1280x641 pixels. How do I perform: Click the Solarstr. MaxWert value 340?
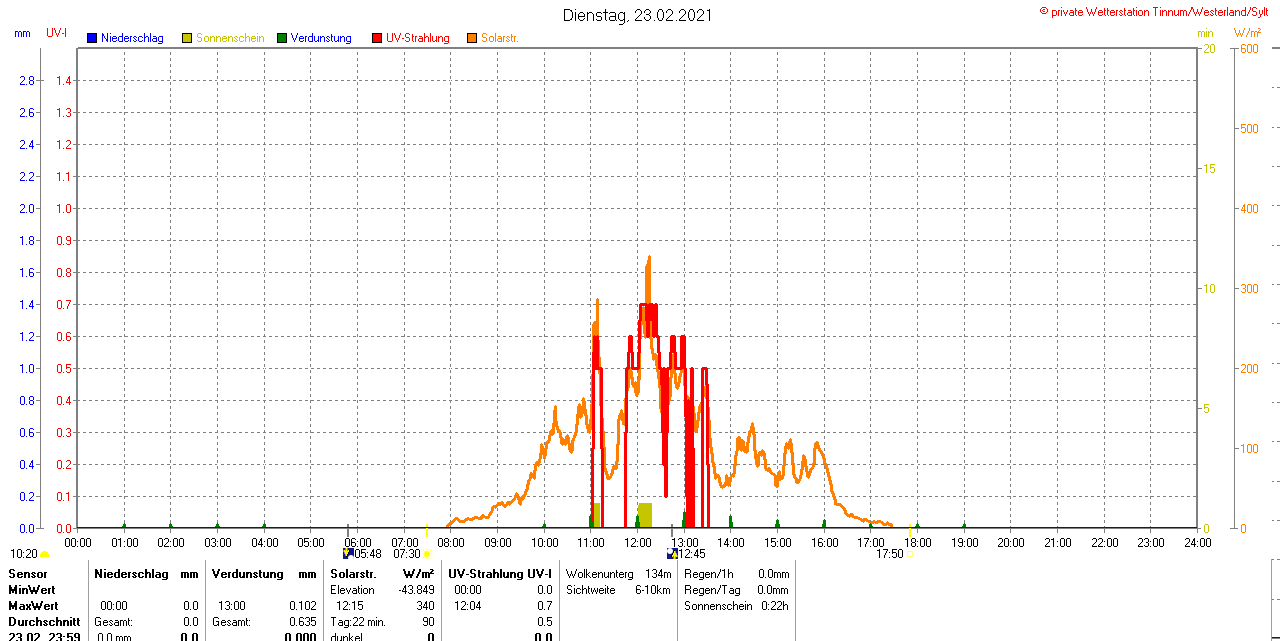point(425,606)
